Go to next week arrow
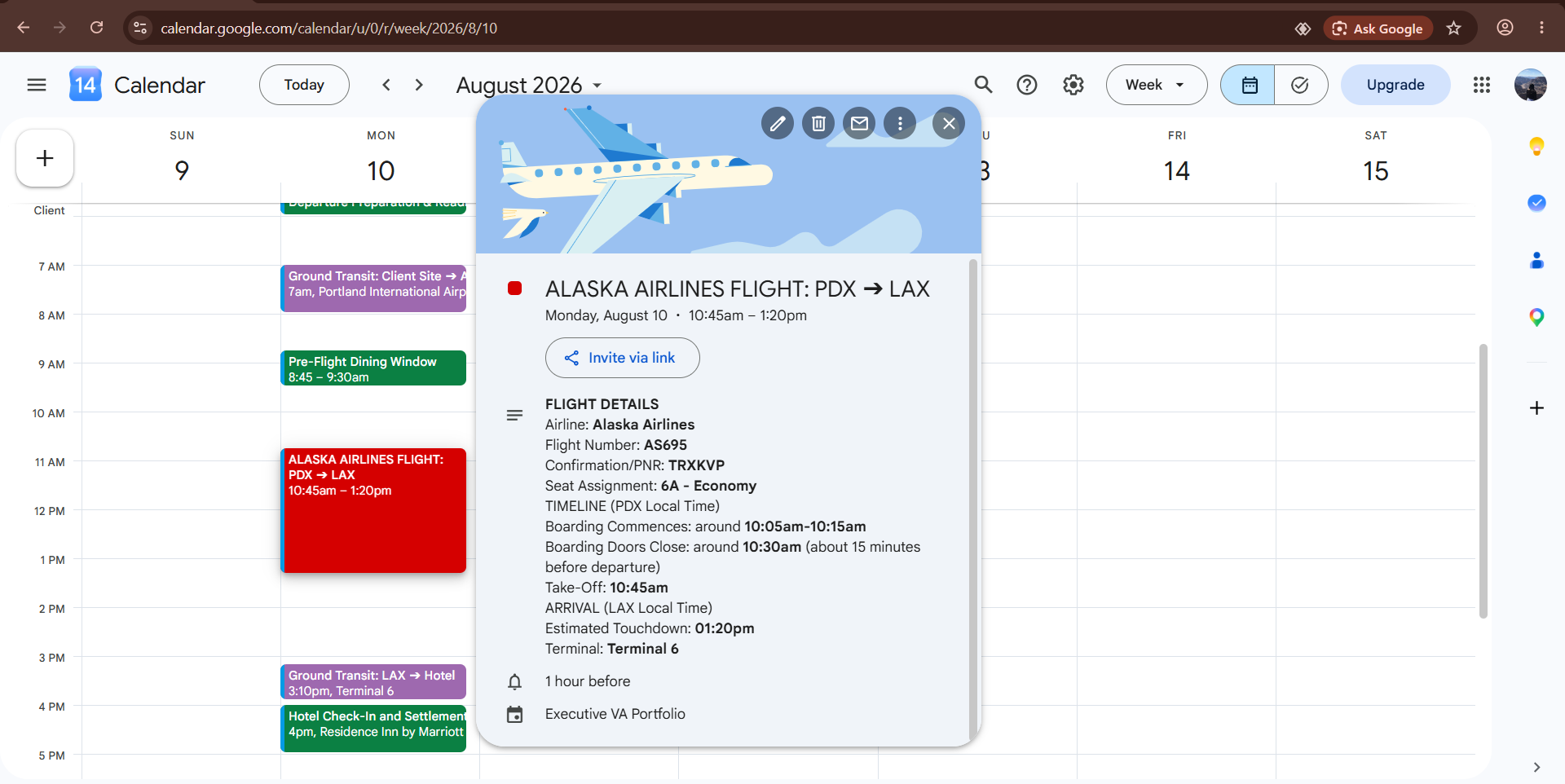 pyautogui.click(x=419, y=85)
